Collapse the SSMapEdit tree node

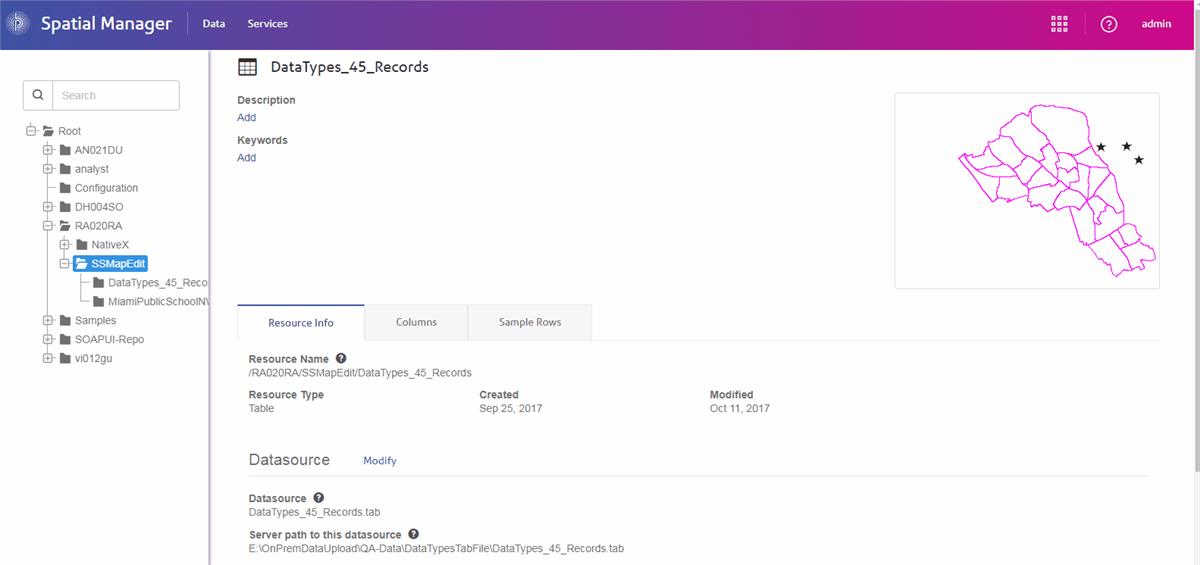click(65, 264)
